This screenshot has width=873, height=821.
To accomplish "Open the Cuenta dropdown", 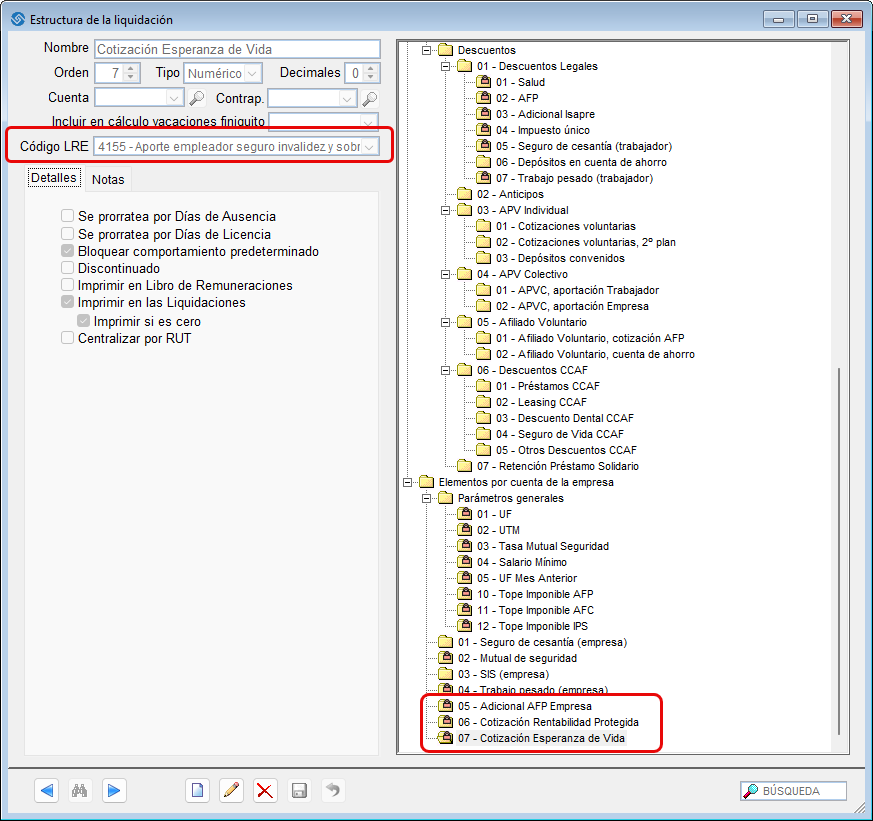I will click(x=174, y=99).
